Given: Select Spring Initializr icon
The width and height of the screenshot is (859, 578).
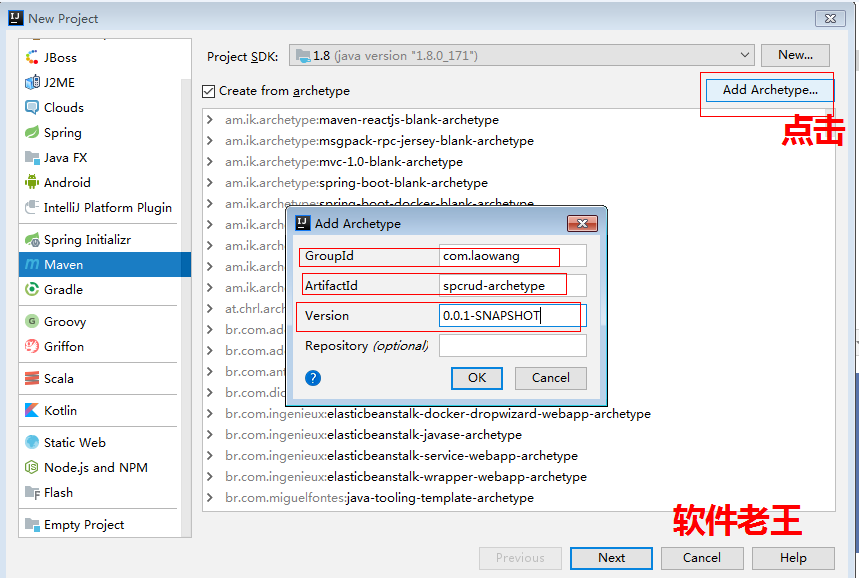Looking at the screenshot, I should coord(32,239).
